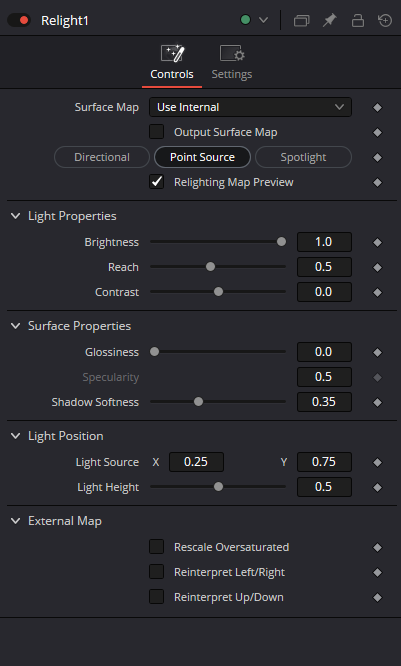
Task: Collapse the Surface Properties section
Action: [x=16, y=326]
